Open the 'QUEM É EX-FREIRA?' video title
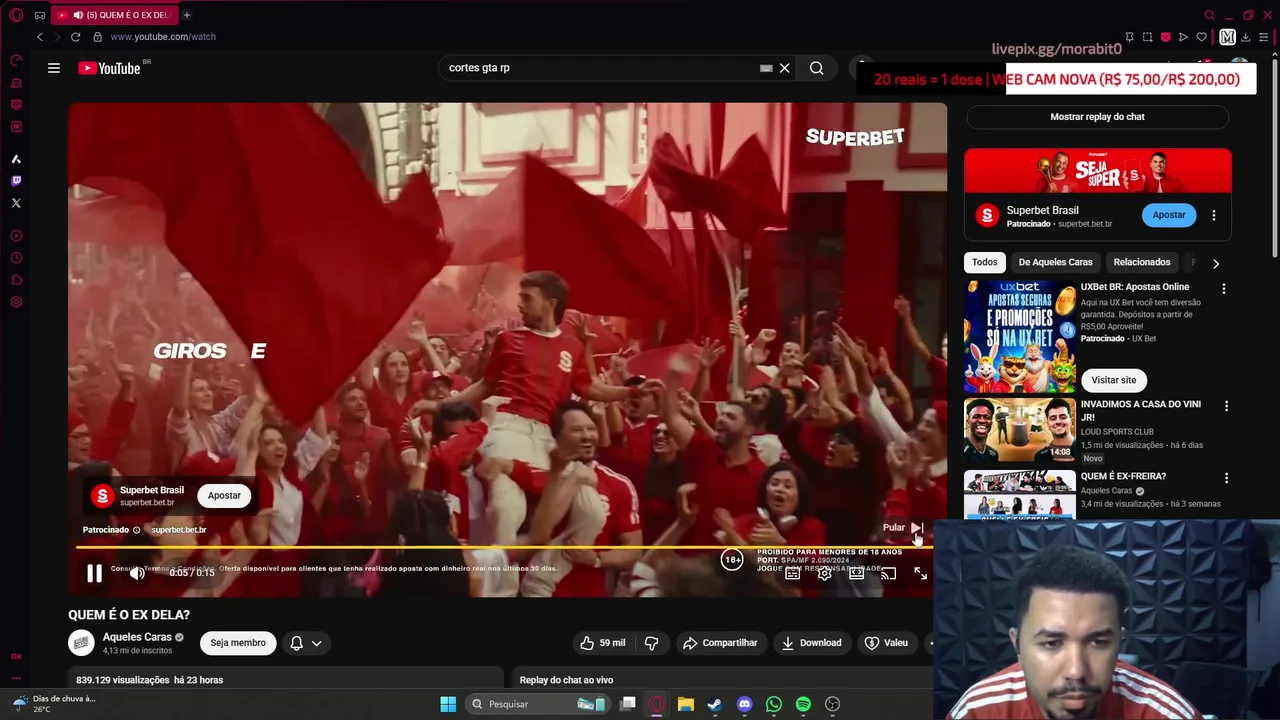This screenshot has height=720, width=1280. (x=1123, y=477)
